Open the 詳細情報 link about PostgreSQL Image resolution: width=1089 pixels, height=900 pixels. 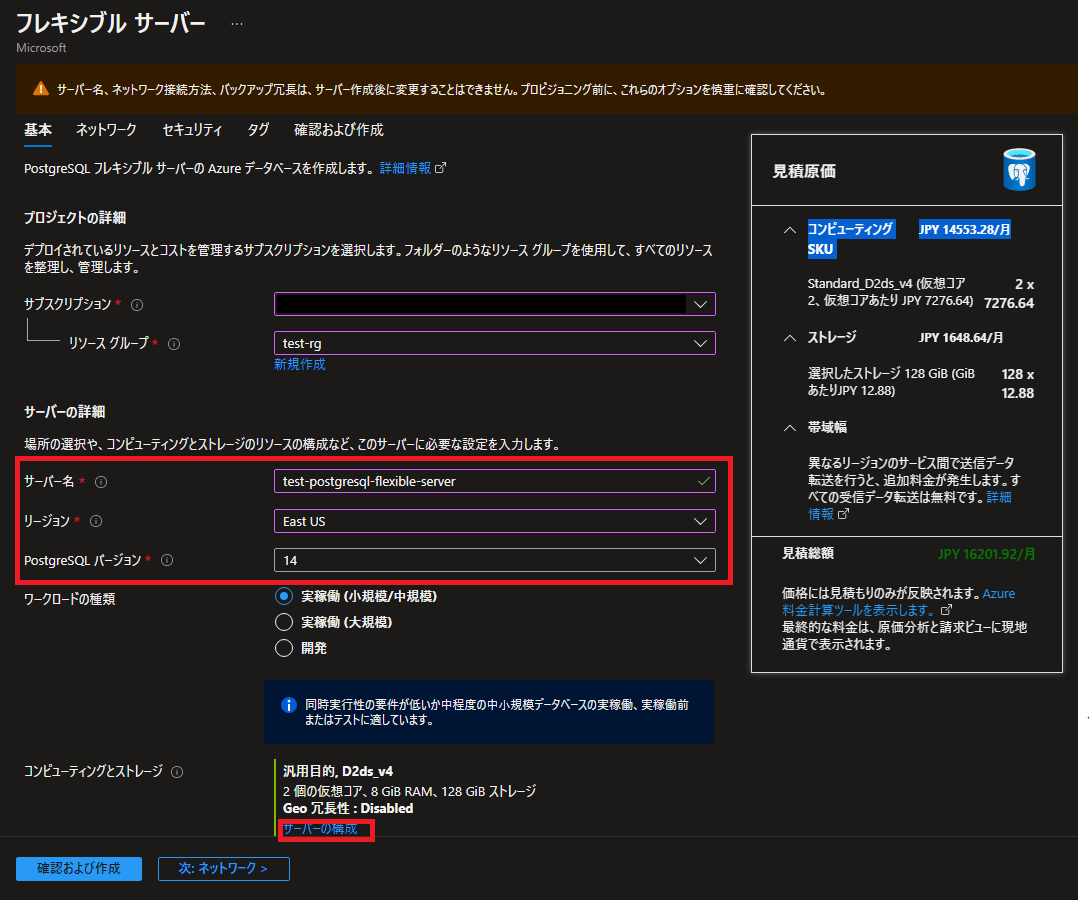tap(406, 168)
